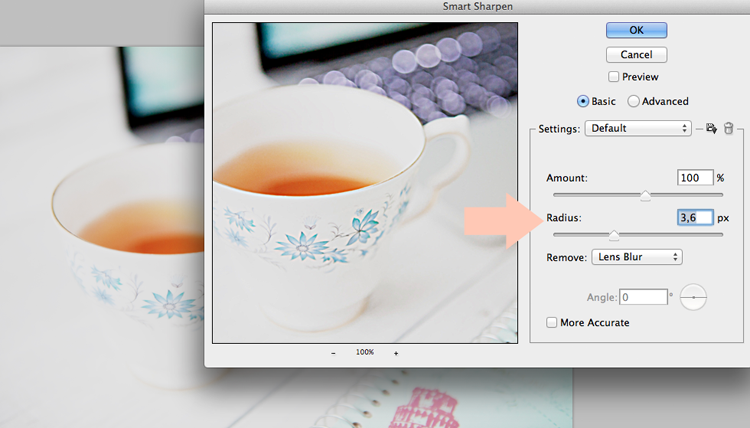Enable the More Accurate checkbox
The height and width of the screenshot is (428, 750).
551,322
